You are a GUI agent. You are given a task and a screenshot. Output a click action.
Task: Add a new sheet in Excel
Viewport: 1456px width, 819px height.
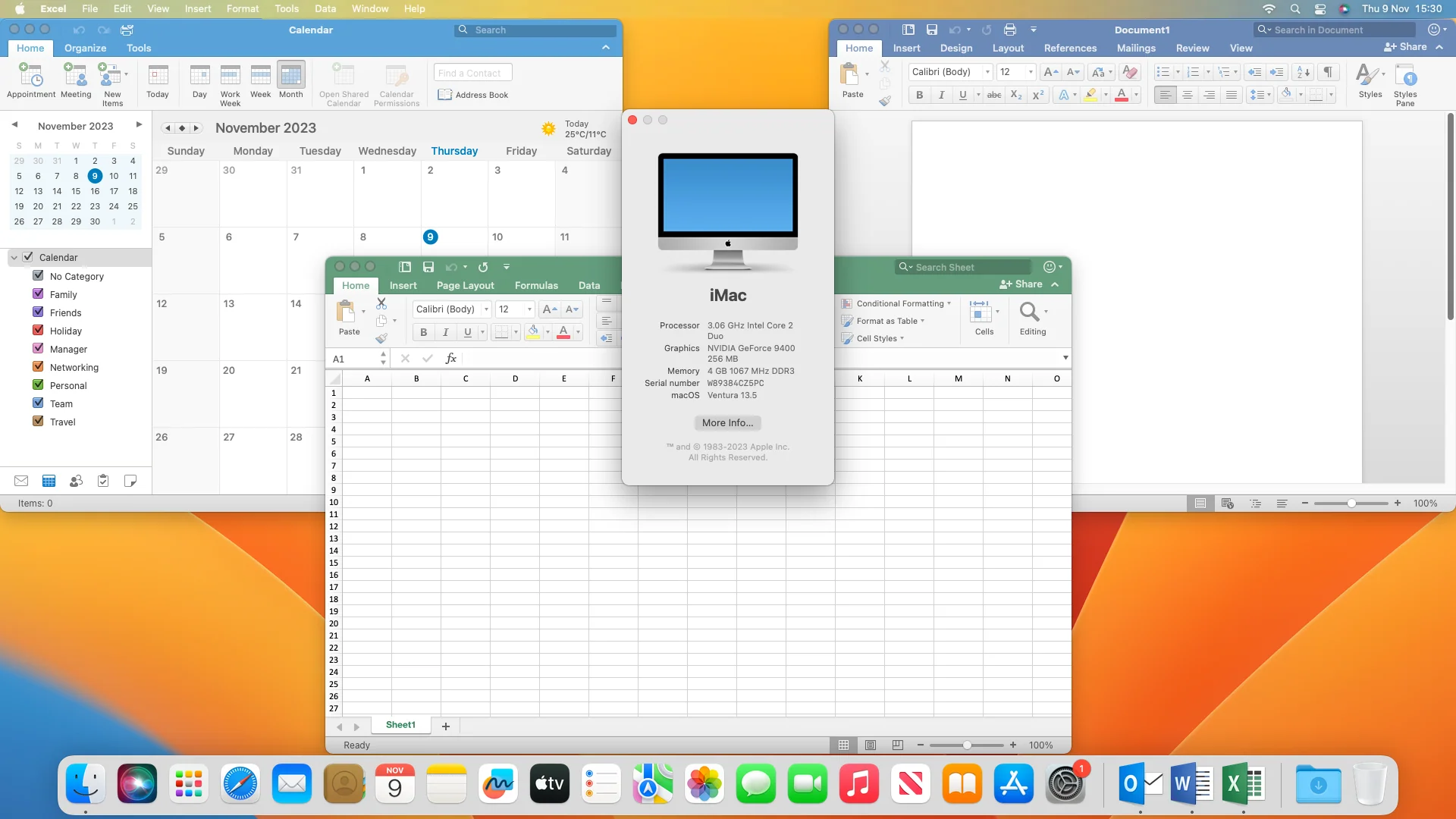pyautogui.click(x=446, y=726)
